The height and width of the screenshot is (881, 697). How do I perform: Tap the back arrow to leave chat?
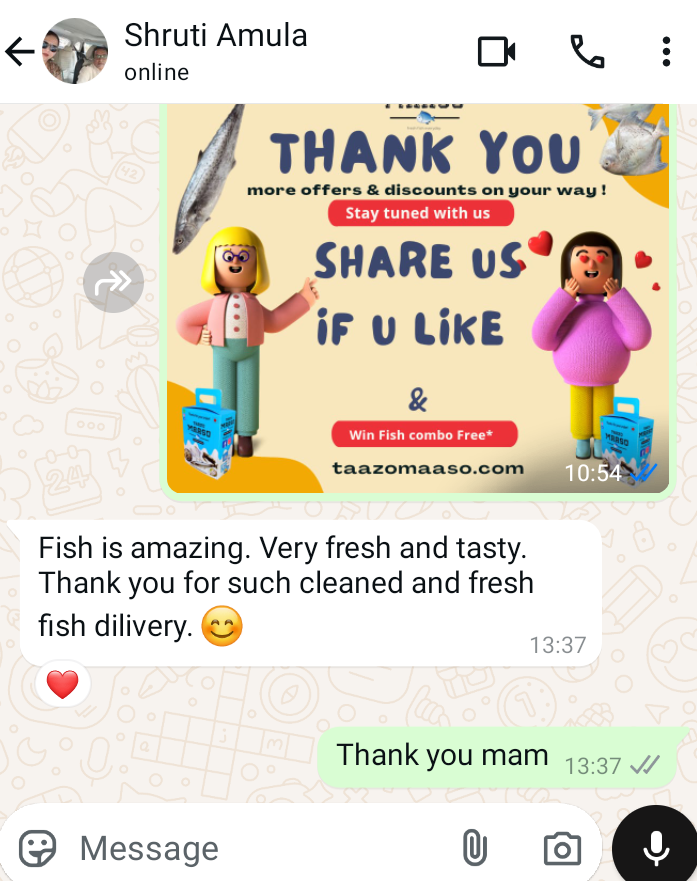pyautogui.click(x=20, y=52)
